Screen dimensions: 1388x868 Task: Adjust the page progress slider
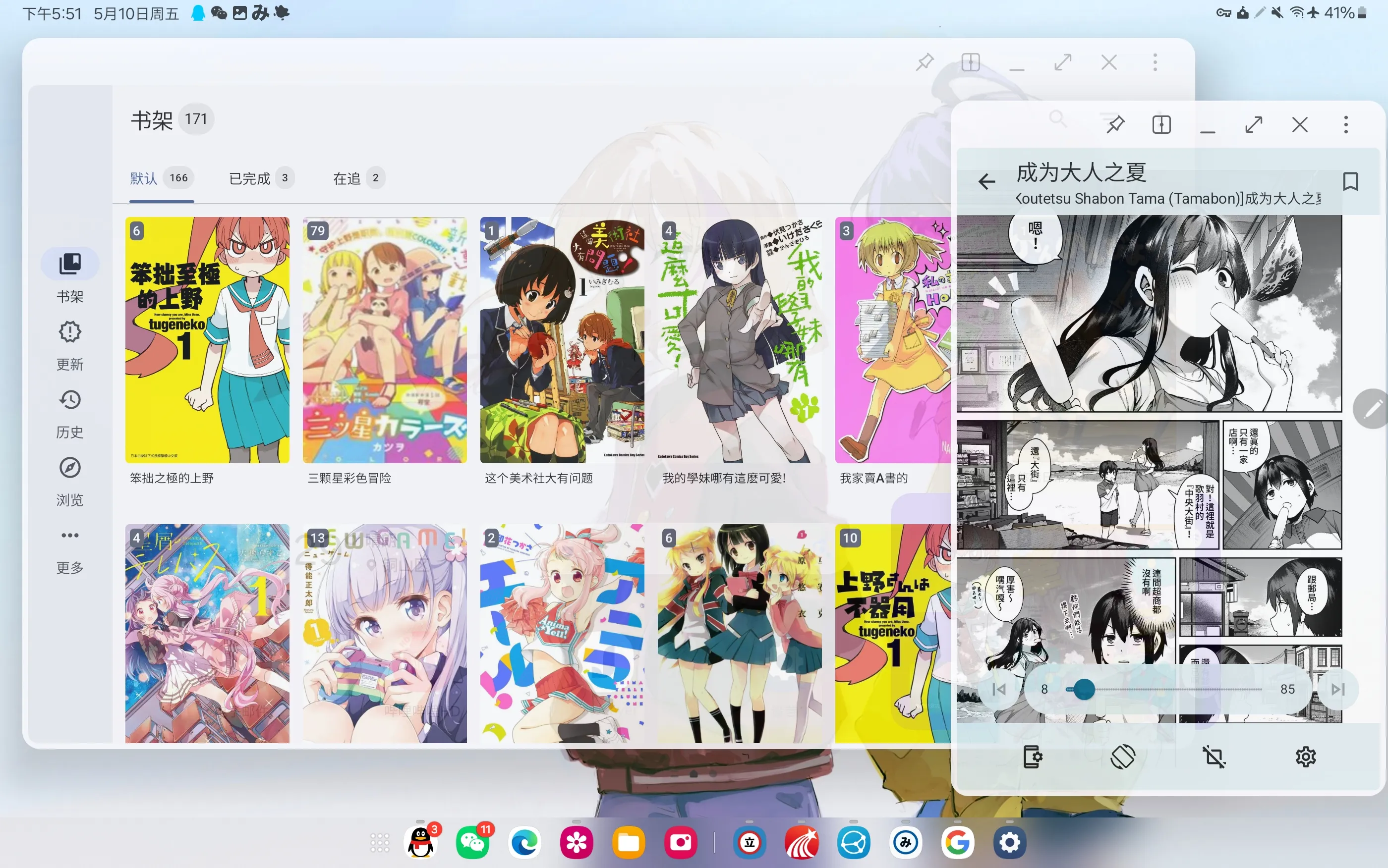(x=1084, y=690)
